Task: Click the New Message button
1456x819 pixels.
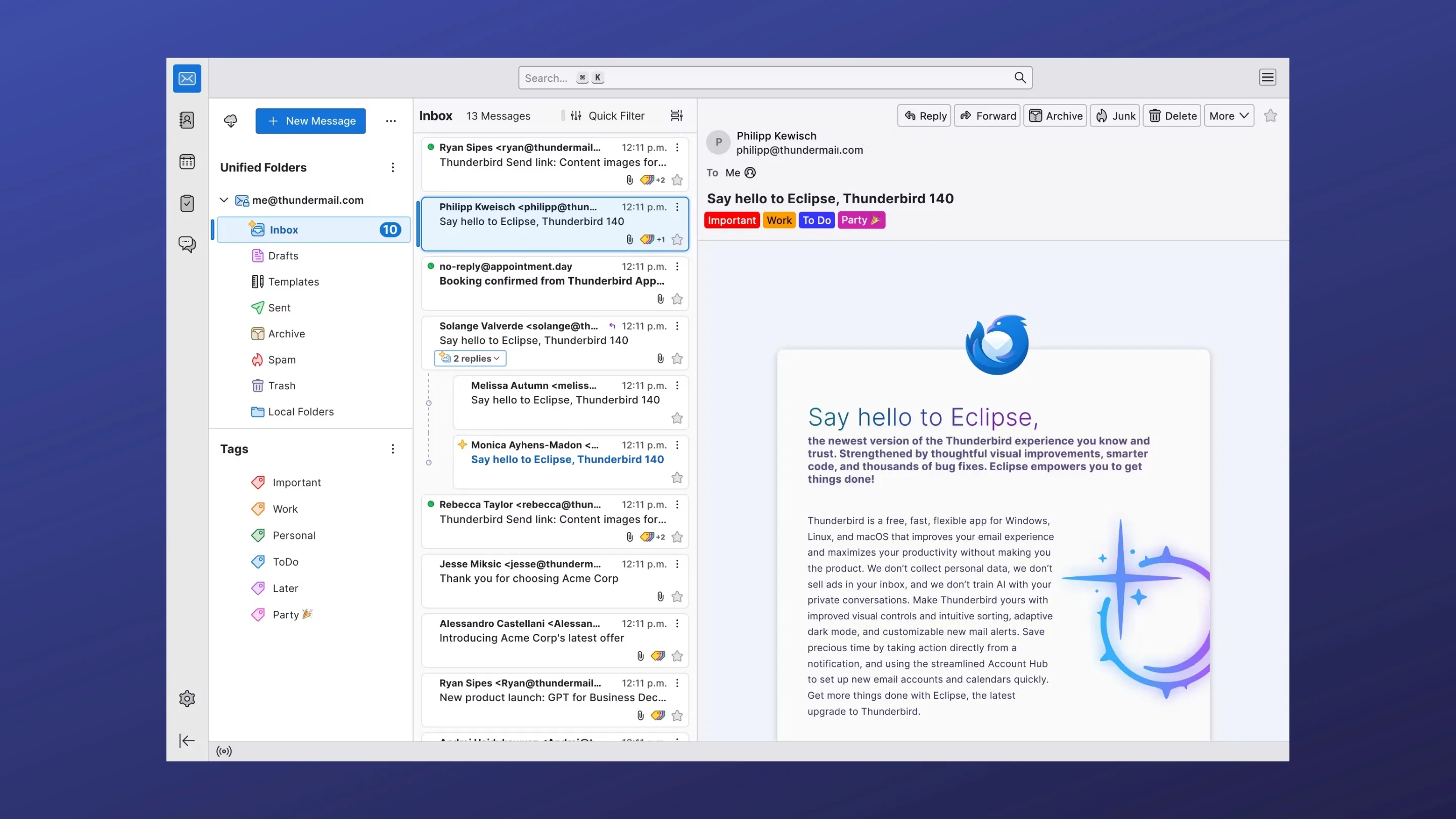Action: point(310,121)
